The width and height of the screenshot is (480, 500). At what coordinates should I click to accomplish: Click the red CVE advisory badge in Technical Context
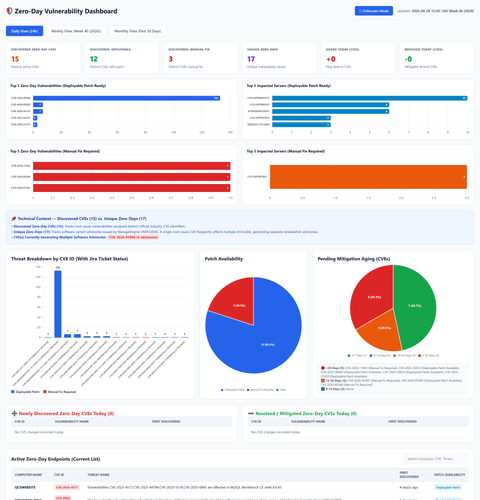pos(133,237)
